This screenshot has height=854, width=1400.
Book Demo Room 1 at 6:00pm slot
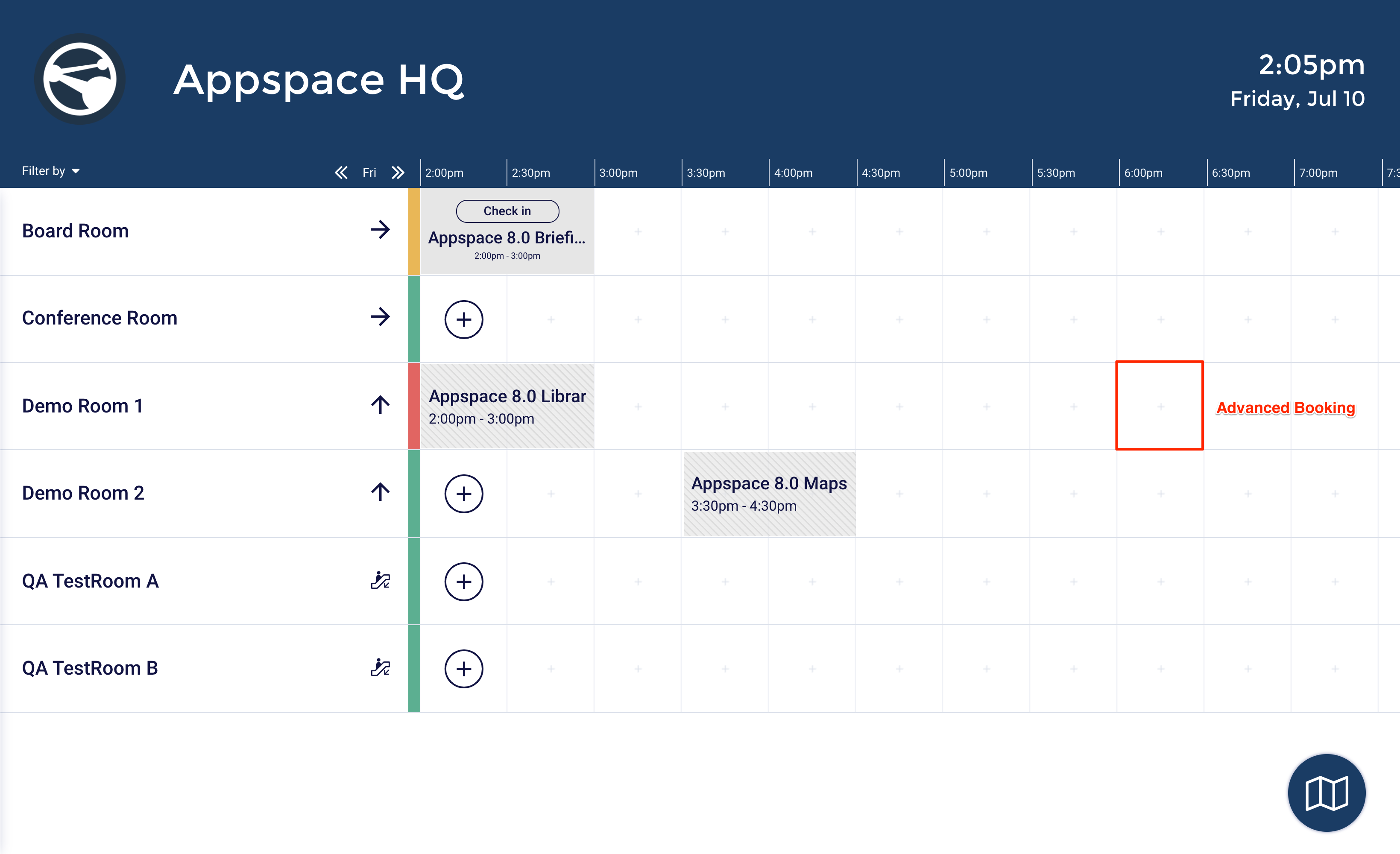(x=1160, y=406)
